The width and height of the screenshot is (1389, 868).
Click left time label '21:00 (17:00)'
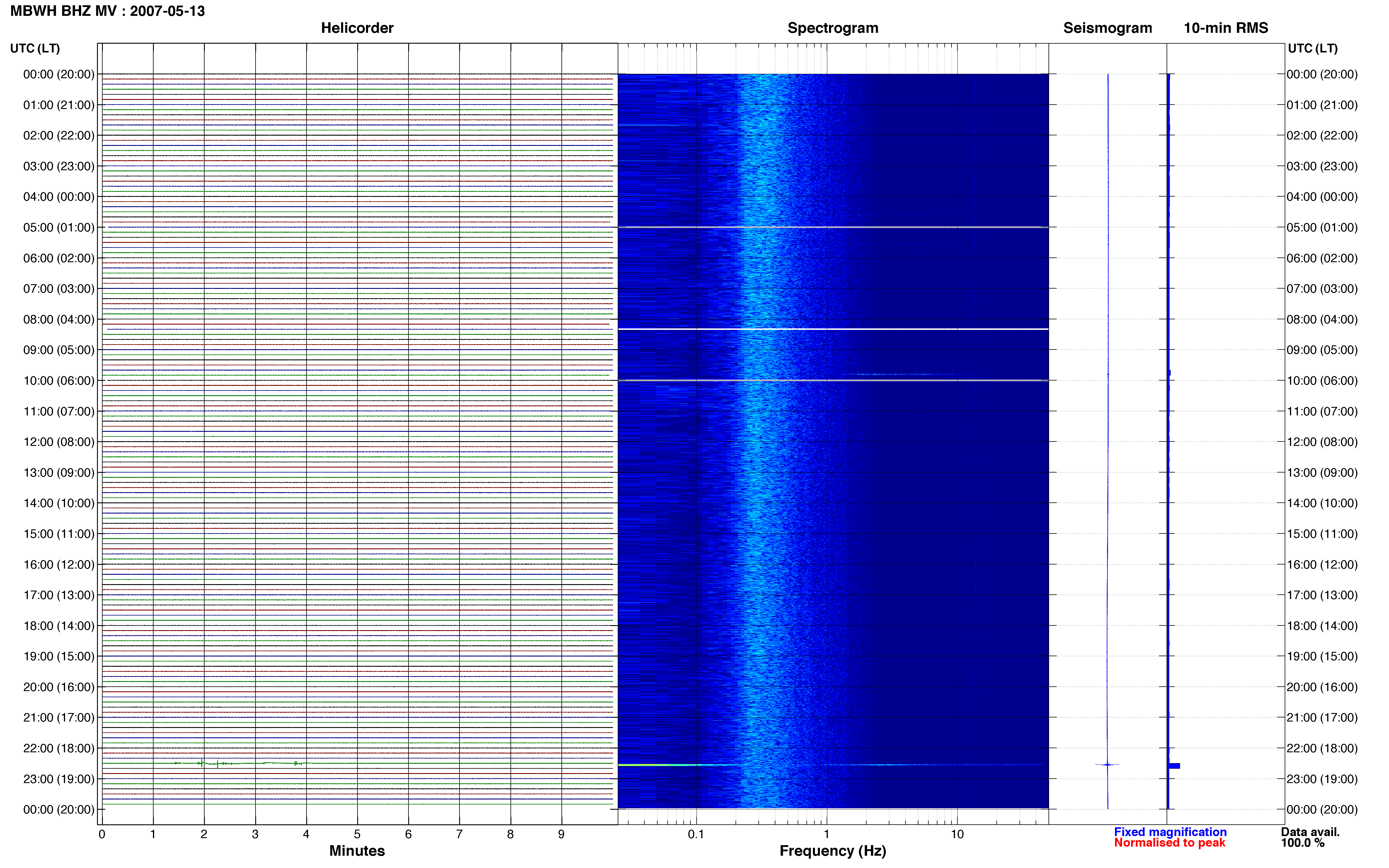(59, 718)
